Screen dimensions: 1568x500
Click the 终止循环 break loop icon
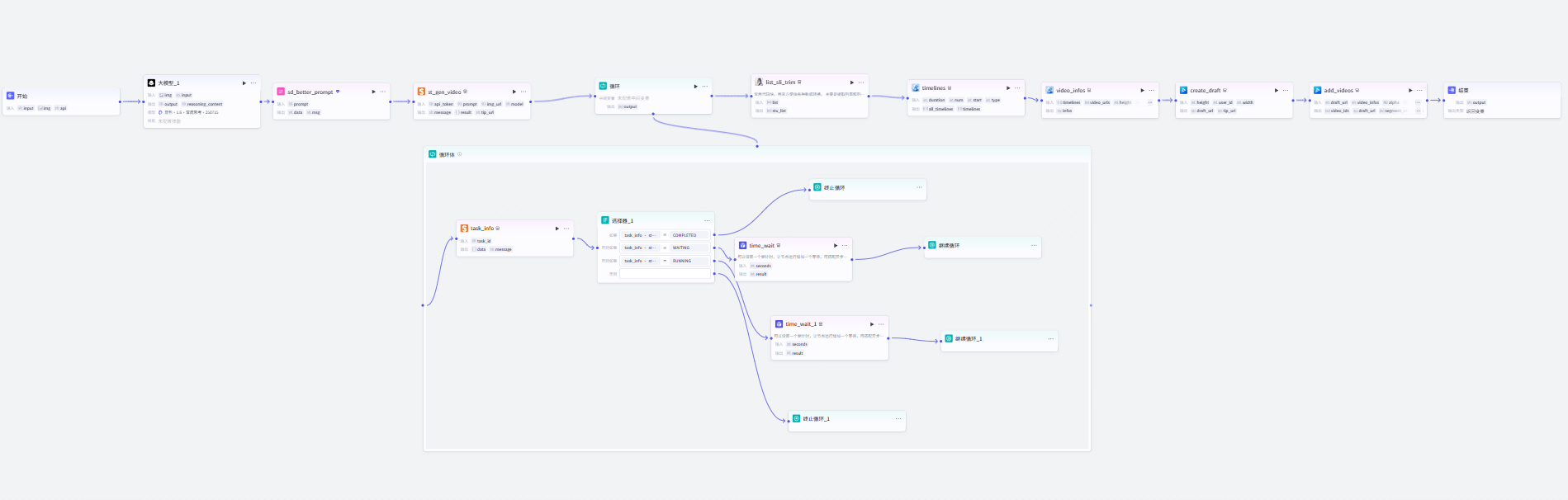(x=817, y=187)
